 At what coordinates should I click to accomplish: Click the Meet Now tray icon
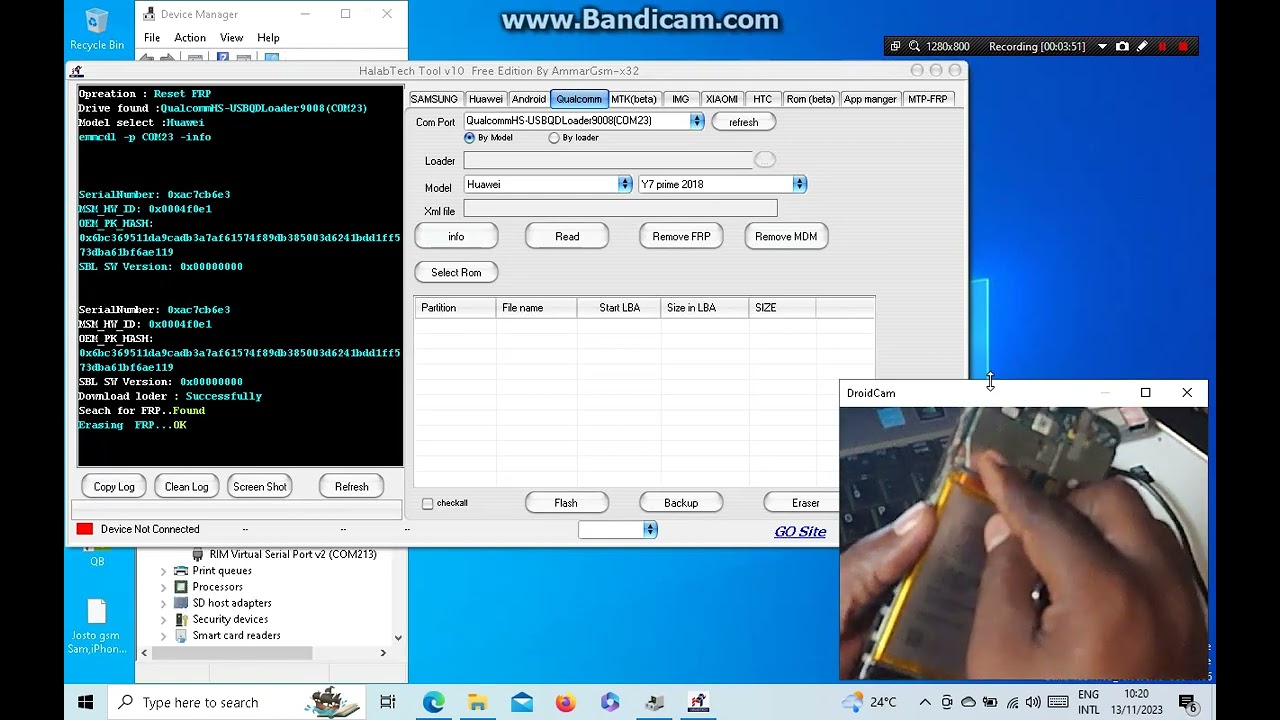coord(947,702)
